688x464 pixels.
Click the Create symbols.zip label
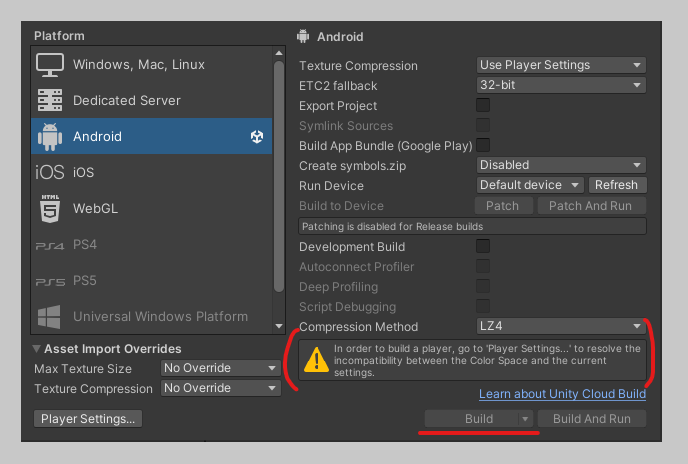click(353, 166)
